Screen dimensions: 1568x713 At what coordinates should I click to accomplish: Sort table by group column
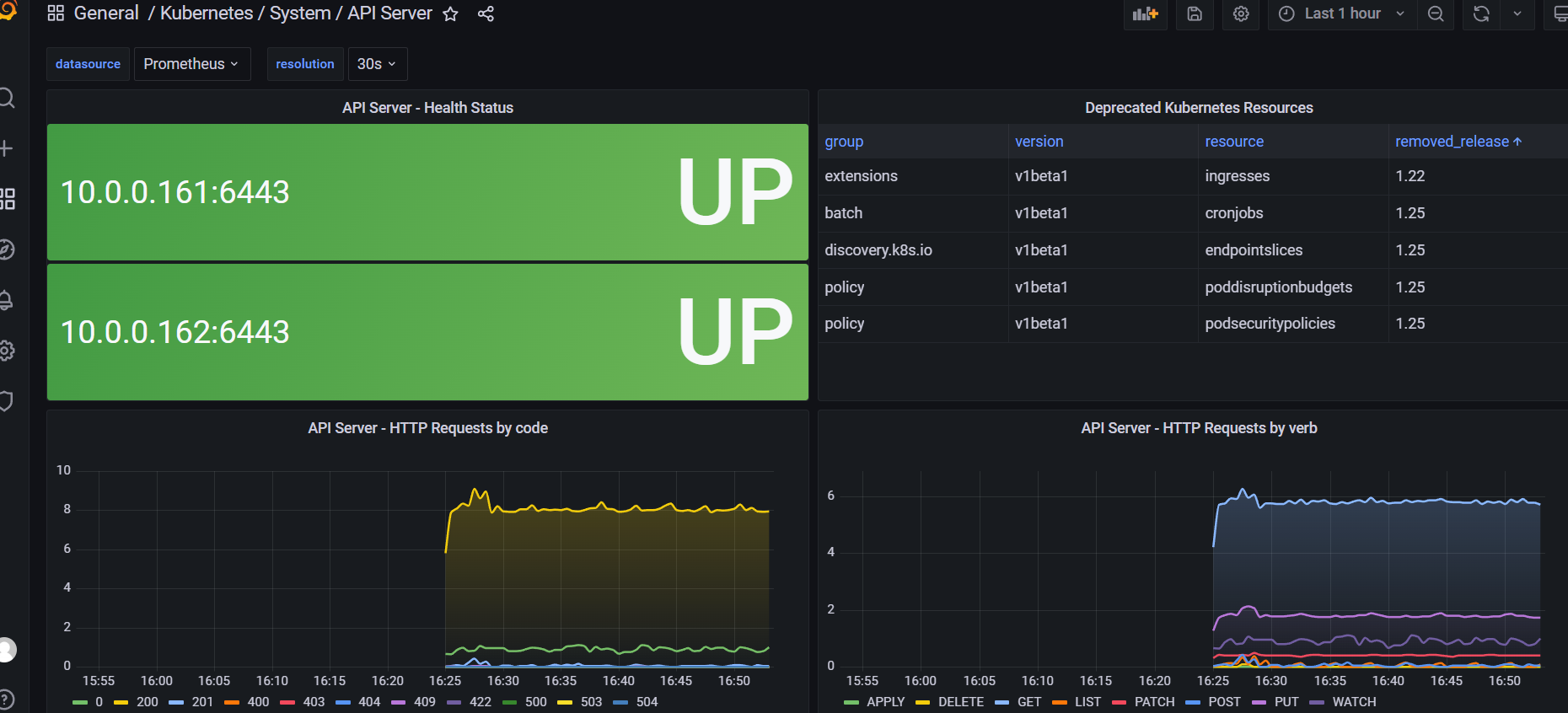844,142
